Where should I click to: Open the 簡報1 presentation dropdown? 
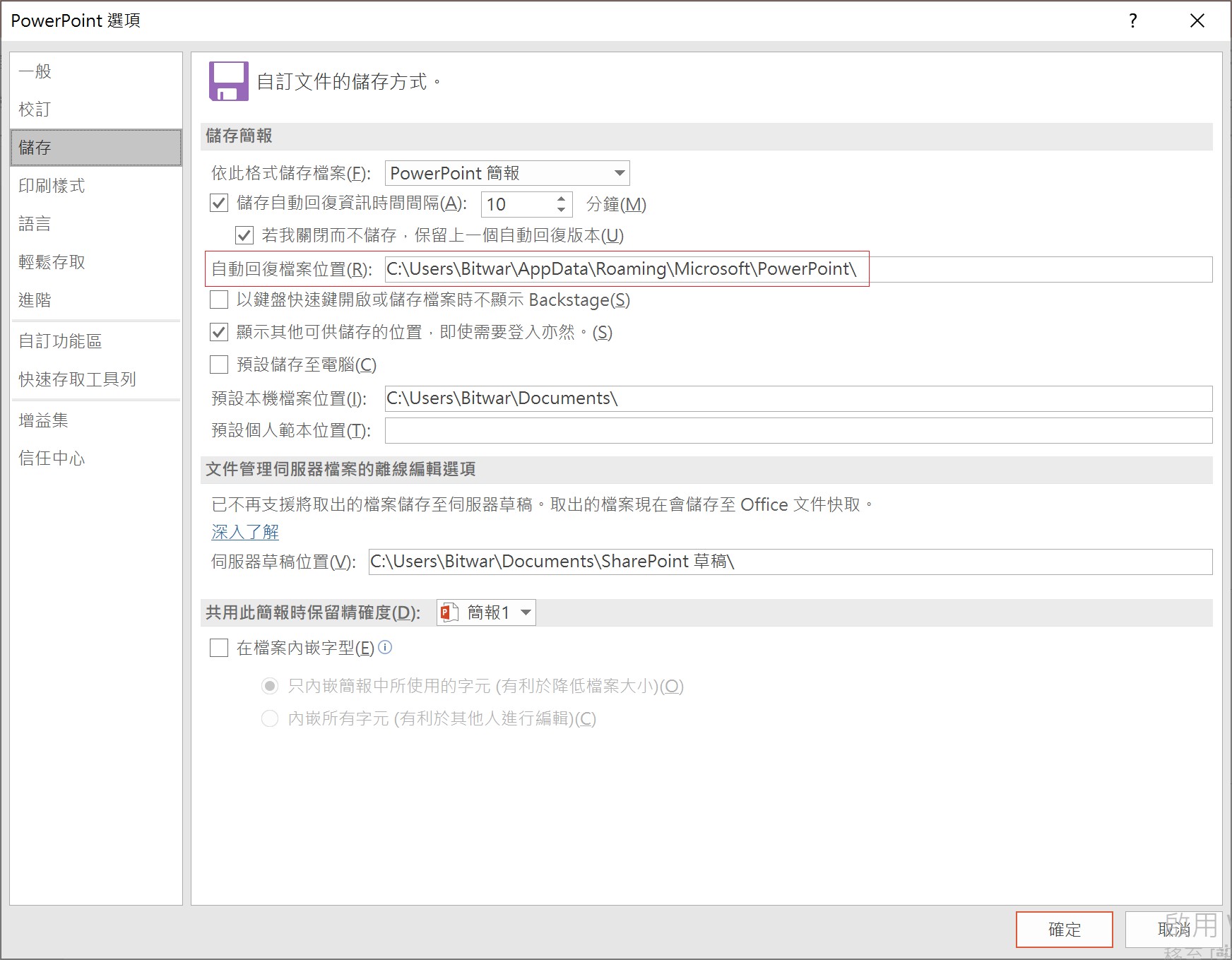point(486,612)
